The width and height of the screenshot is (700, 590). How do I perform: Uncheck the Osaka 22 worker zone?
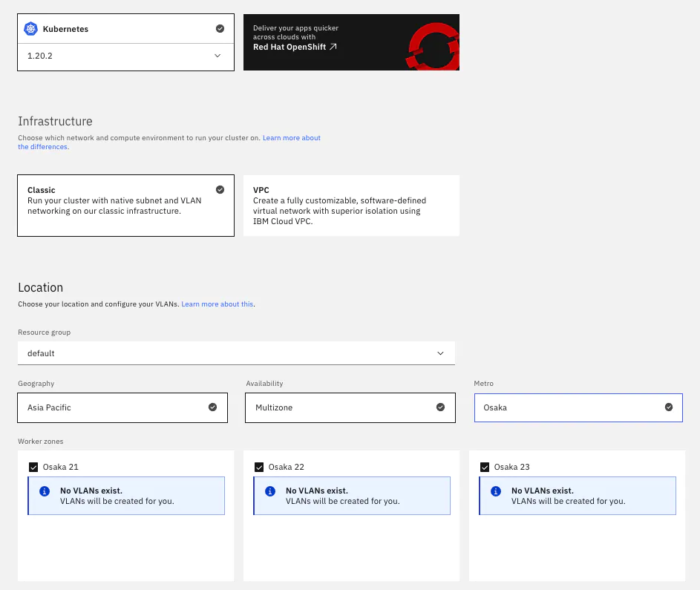259,467
